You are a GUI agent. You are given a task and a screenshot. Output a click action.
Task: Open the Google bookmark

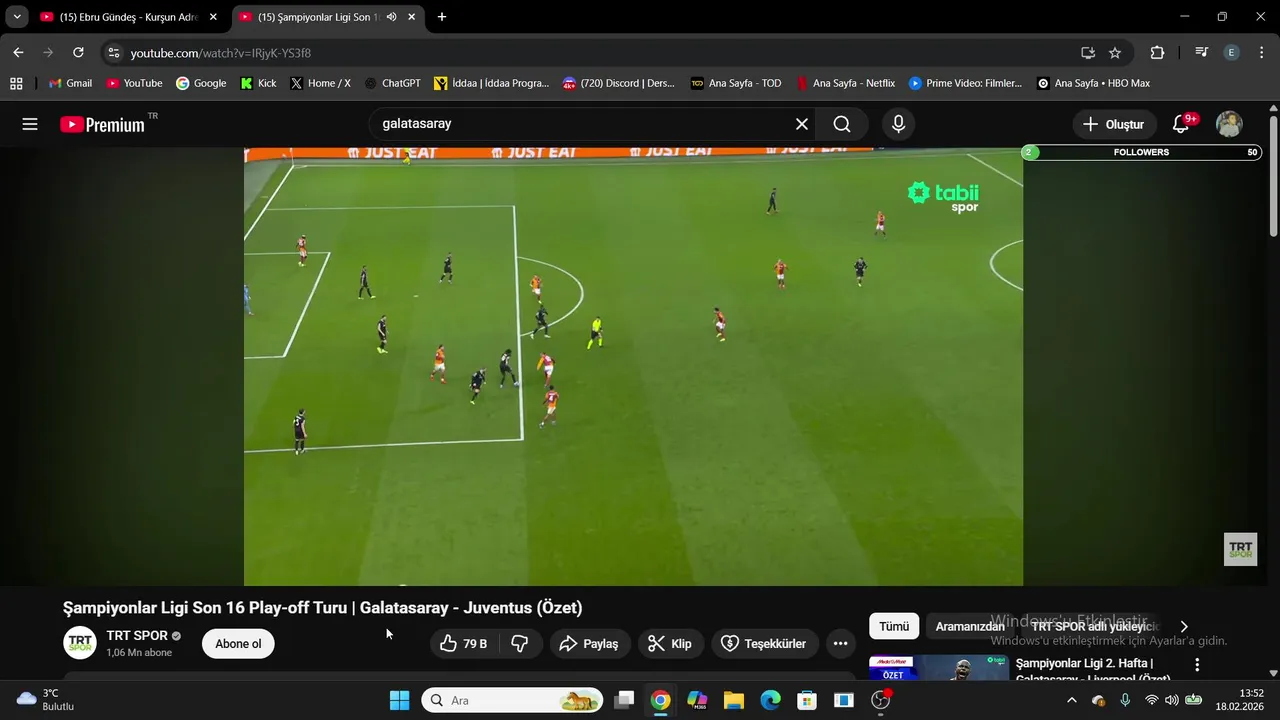pyautogui.click(x=201, y=83)
